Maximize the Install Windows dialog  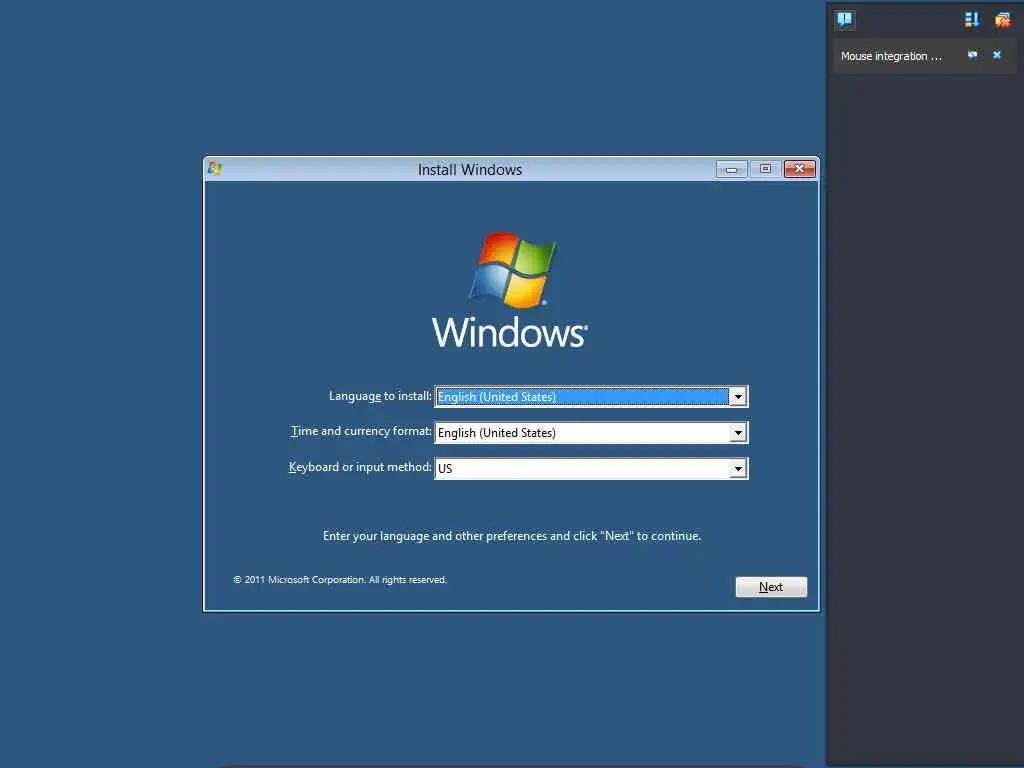coord(765,169)
